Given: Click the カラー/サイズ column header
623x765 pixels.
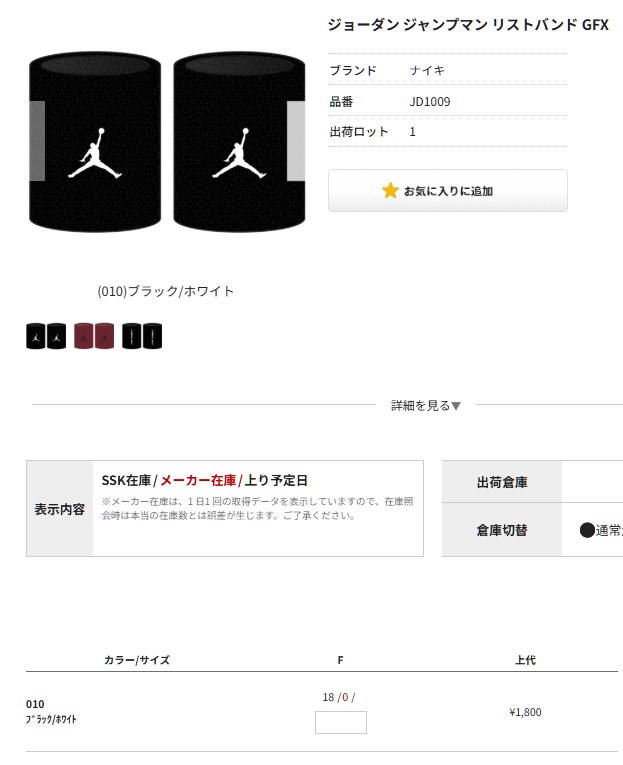Looking at the screenshot, I should tap(137, 660).
